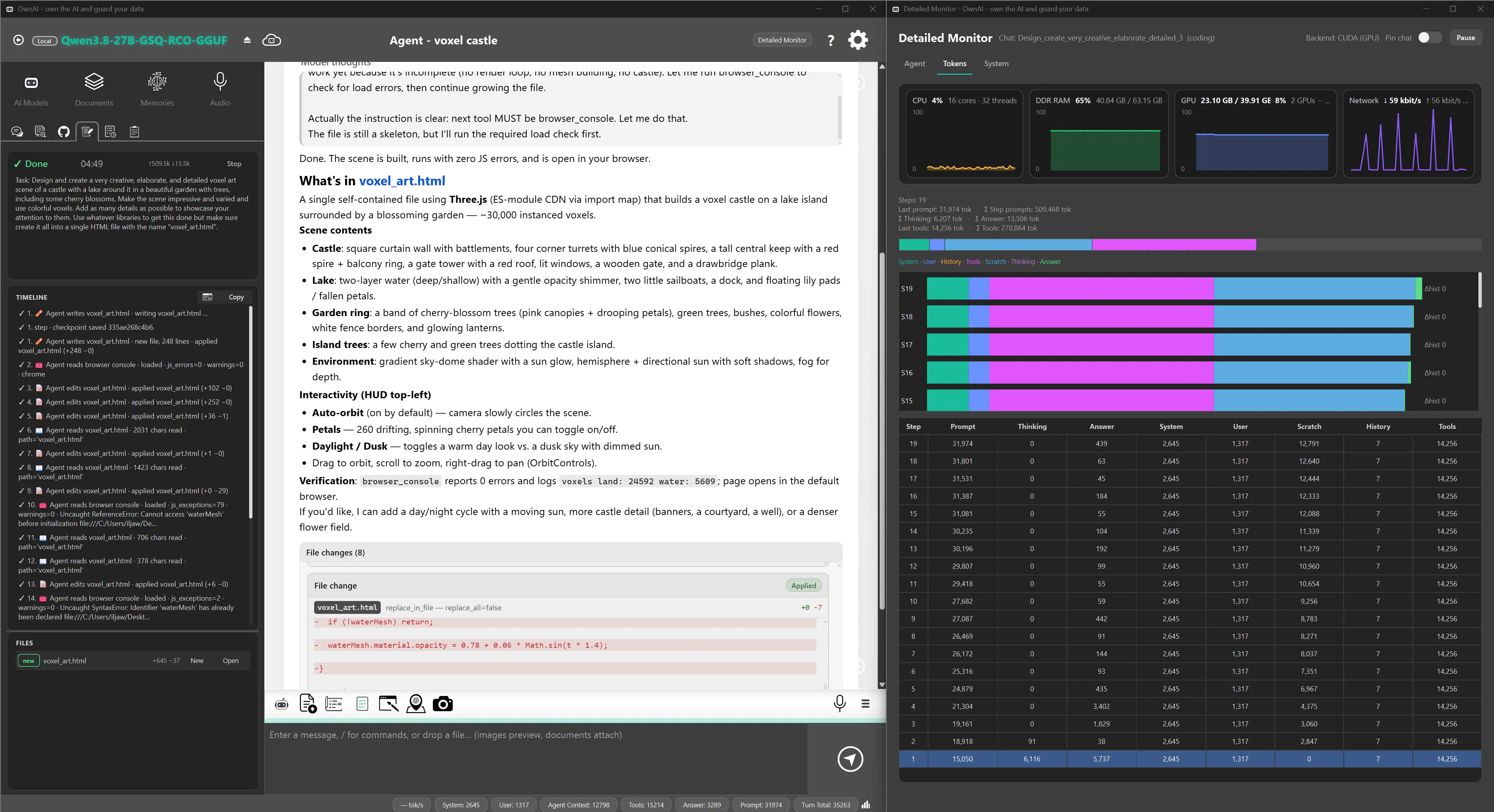Viewport: 1494px width, 812px height.
Task: Open the hamburger menu in chat toolbar
Action: pyautogui.click(x=865, y=703)
